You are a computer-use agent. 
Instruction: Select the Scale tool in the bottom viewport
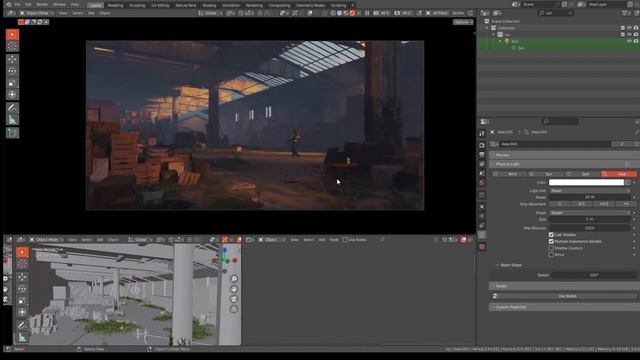click(22, 300)
